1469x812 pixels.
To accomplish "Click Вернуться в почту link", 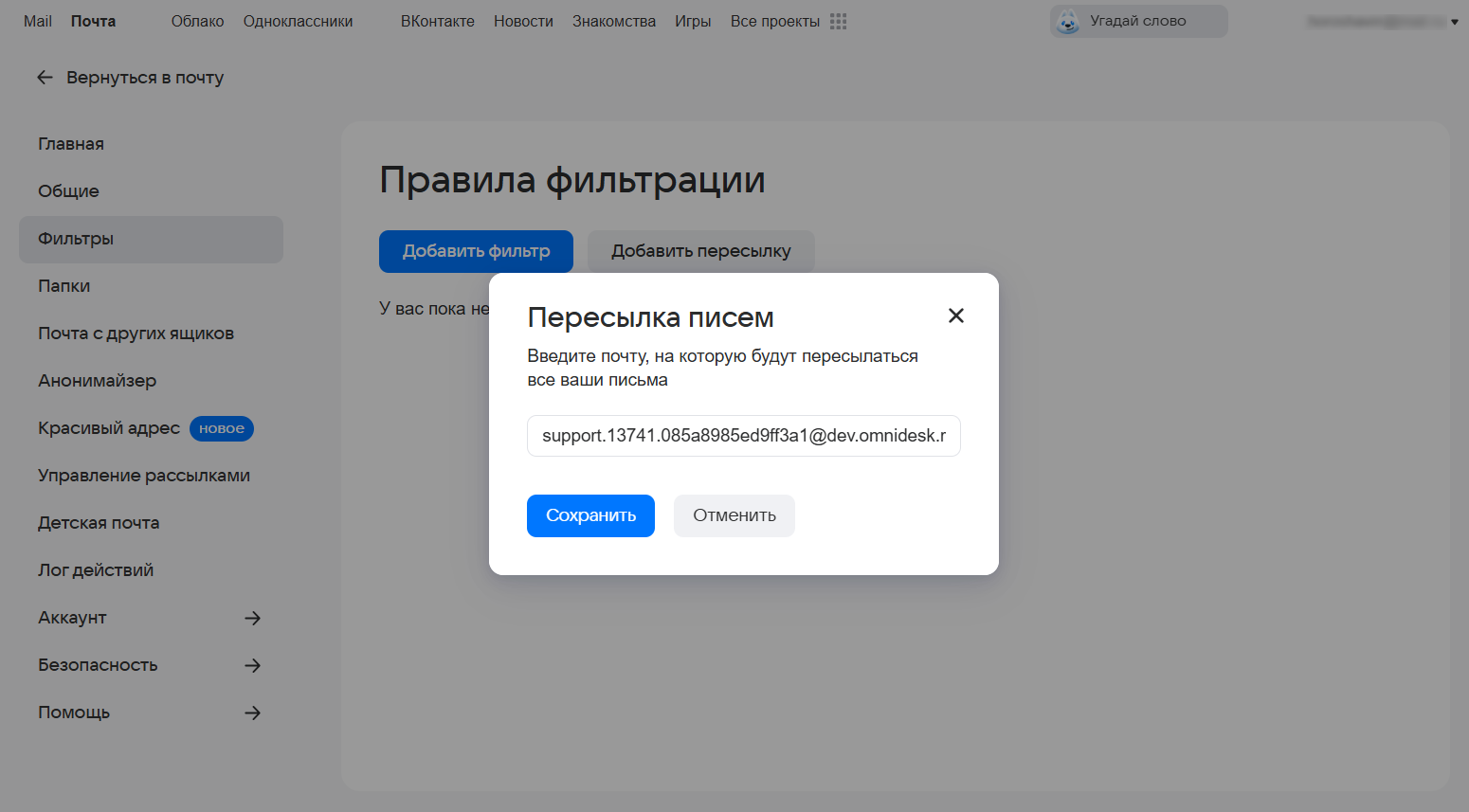I will click(x=145, y=78).
